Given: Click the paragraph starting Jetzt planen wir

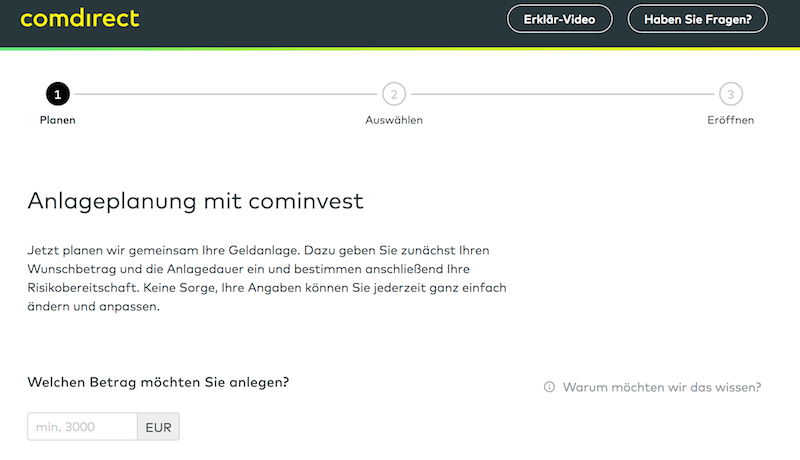Looking at the screenshot, I should pos(267,278).
